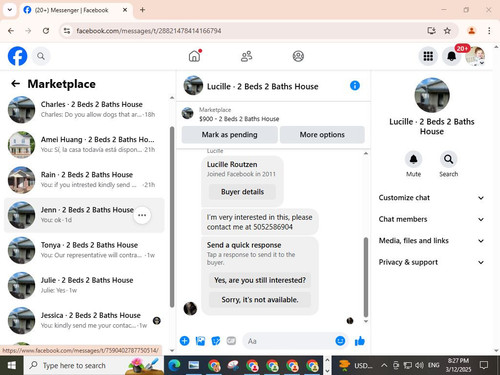Click More options button
Screen dimensions: 500x375
click(x=322, y=135)
